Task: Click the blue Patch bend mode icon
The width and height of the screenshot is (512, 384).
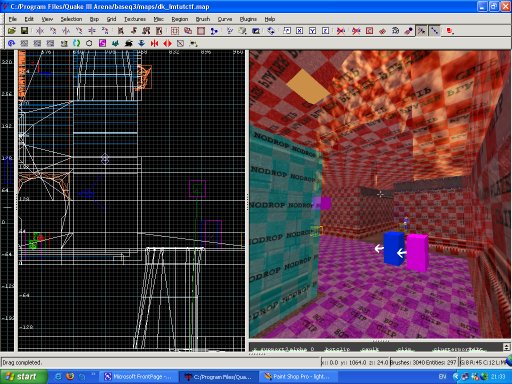Action: pyautogui.click(x=12, y=43)
